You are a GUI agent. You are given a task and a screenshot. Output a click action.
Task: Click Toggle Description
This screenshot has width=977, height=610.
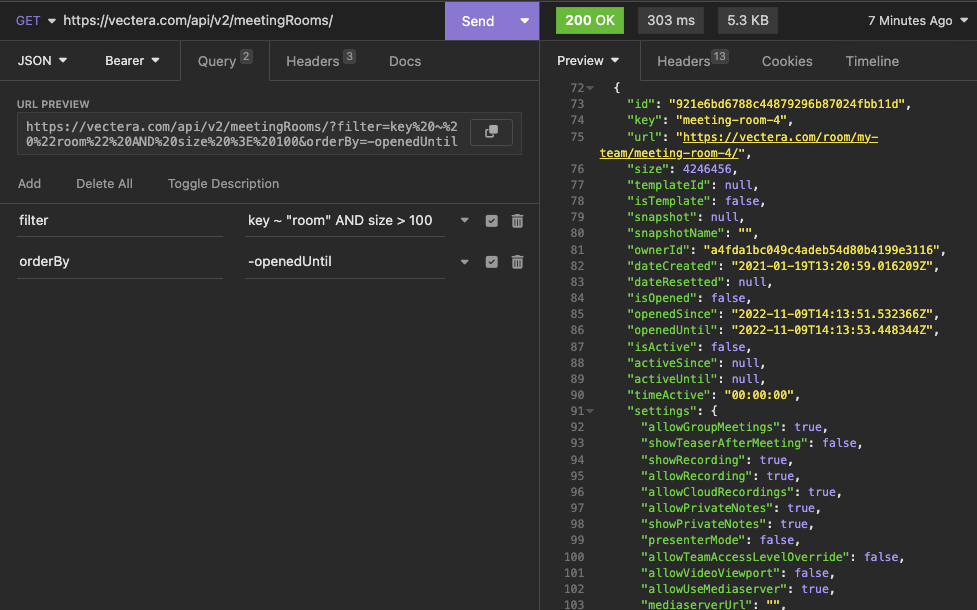tap(223, 184)
